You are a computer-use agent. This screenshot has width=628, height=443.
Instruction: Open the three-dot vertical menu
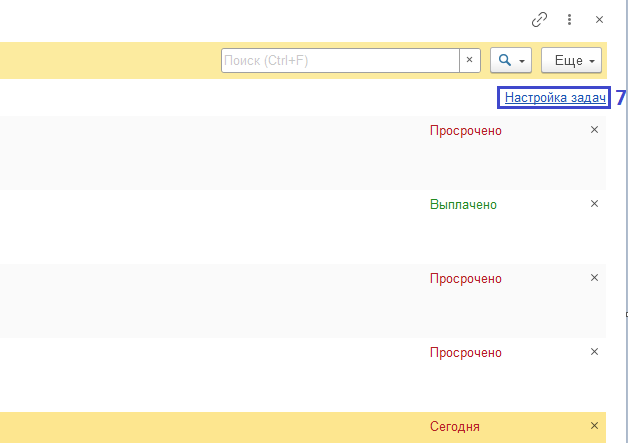click(570, 19)
